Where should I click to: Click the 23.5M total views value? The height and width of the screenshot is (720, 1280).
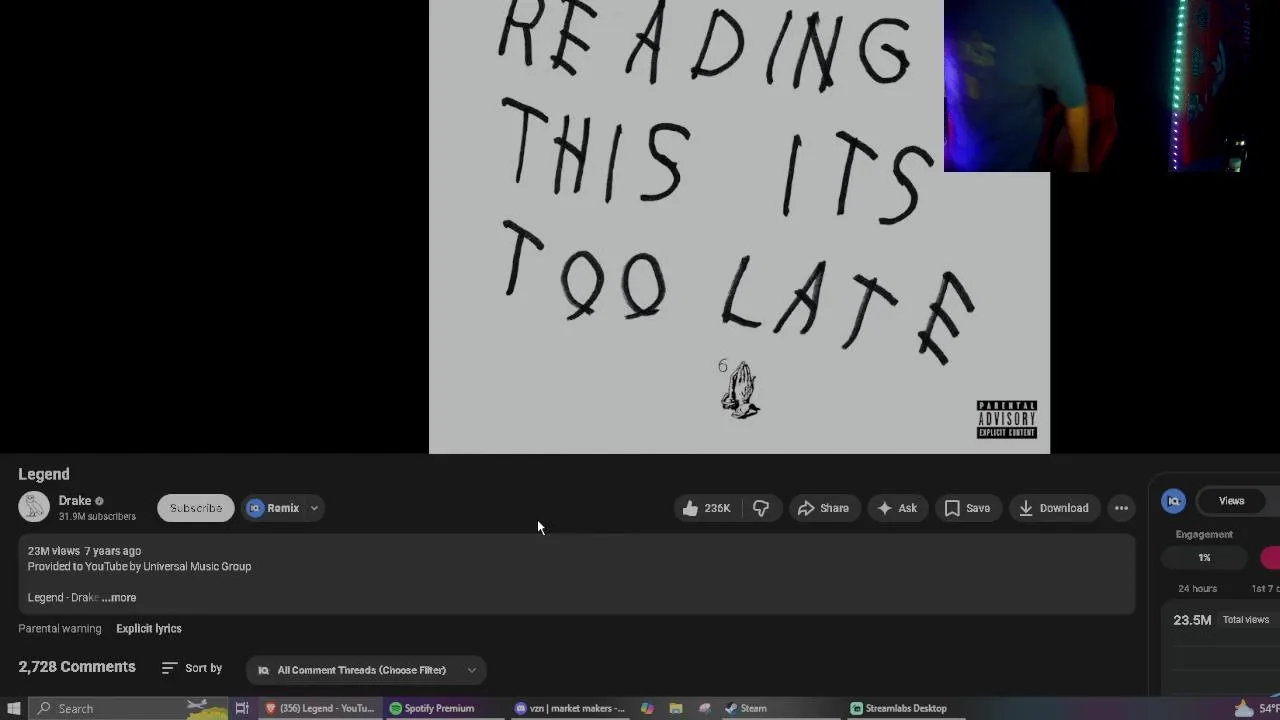pos(1192,620)
